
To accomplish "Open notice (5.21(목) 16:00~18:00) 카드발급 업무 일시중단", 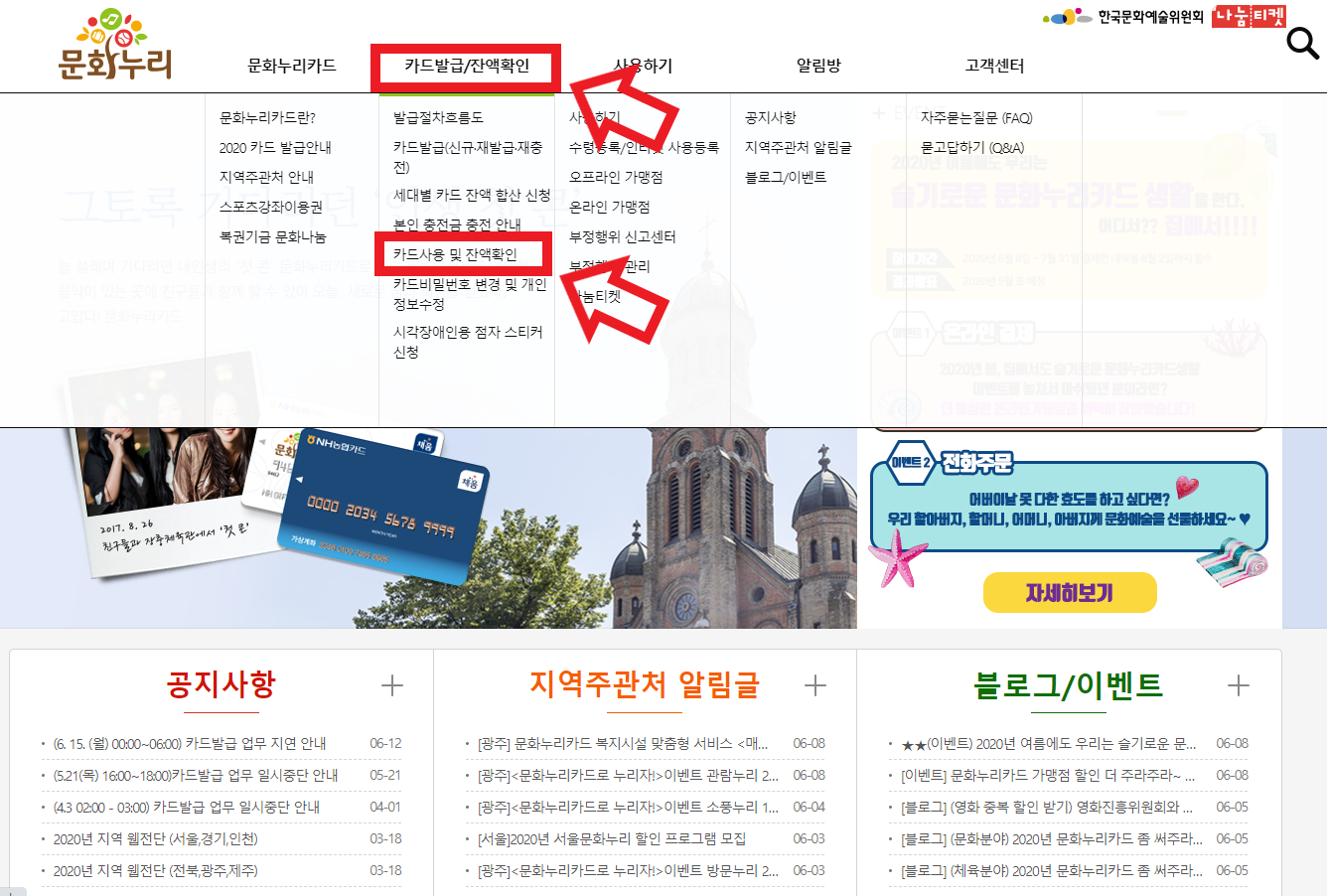I will click(x=196, y=775).
